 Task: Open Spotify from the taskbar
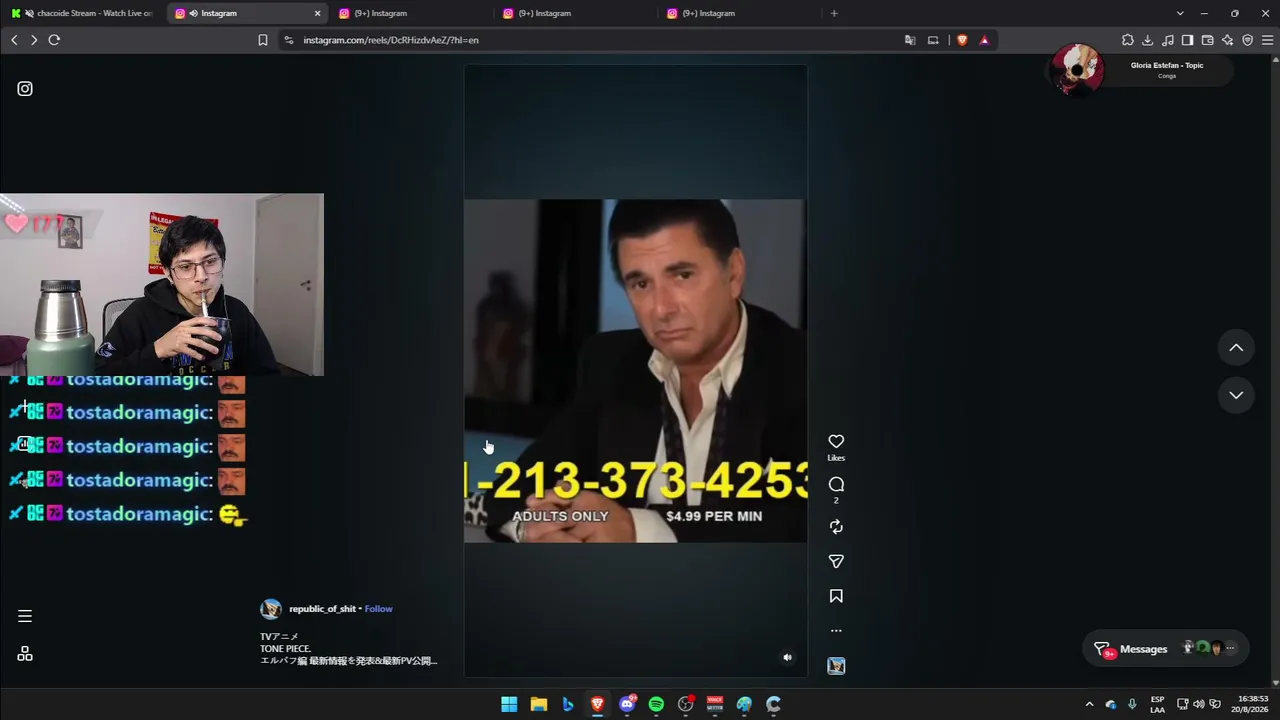point(656,704)
